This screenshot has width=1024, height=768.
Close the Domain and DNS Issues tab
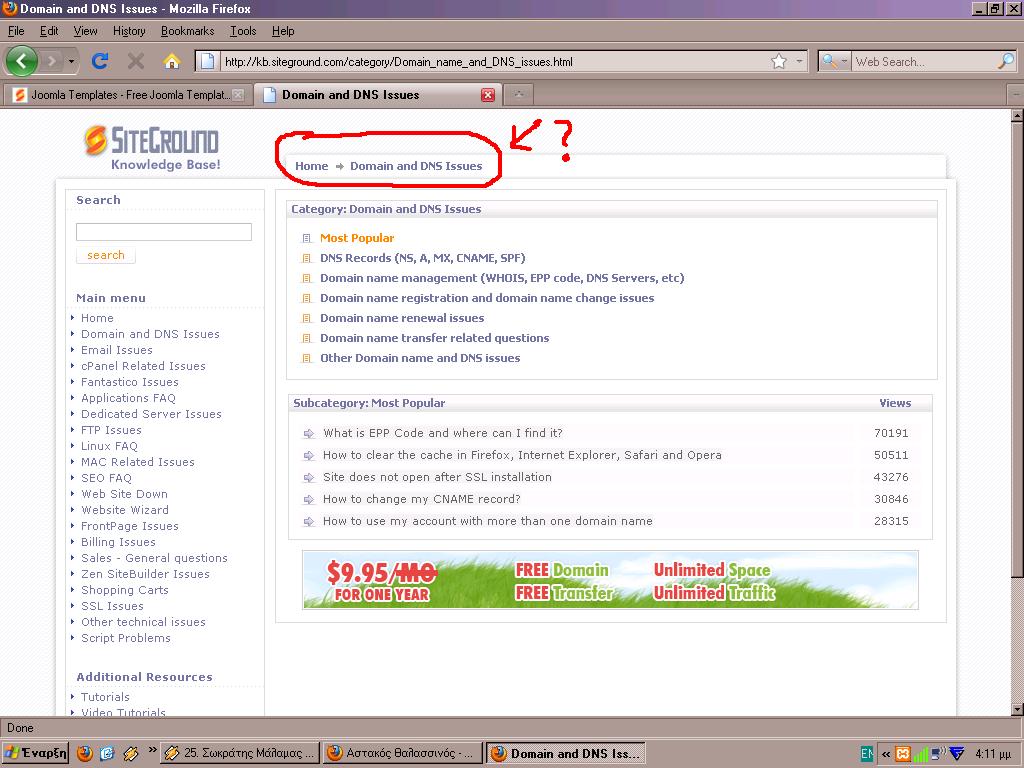(x=487, y=95)
